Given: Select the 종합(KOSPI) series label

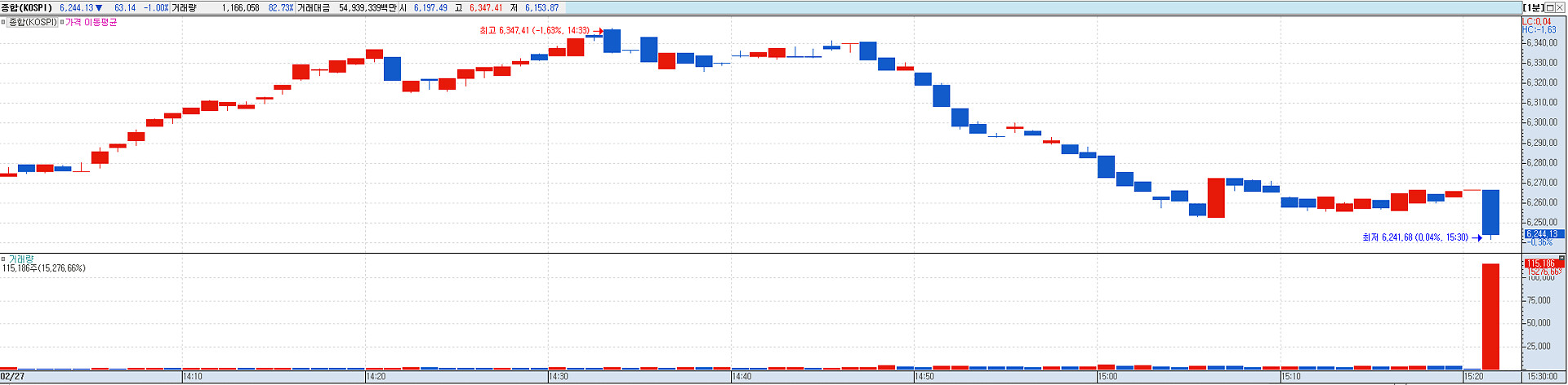Looking at the screenshot, I should 33,22.
